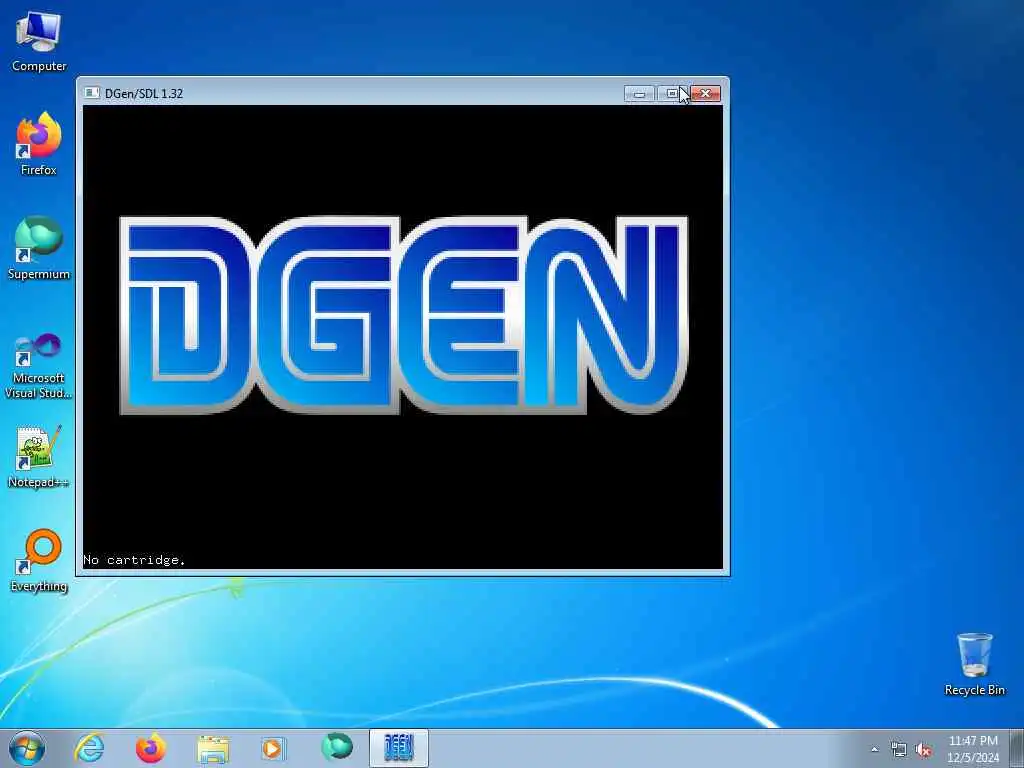Select the Recycle Bin icon
Image resolution: width=1024 pixels, height=768 pixels.
point(974,664)
